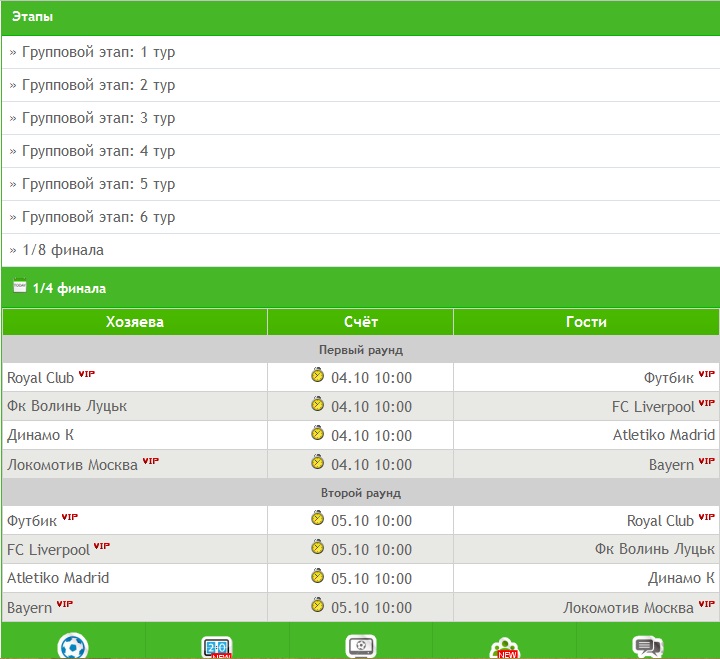Click stopwatch icon in Динамо К home row
This screenshot has height=659, width=720.
[317, 433]
